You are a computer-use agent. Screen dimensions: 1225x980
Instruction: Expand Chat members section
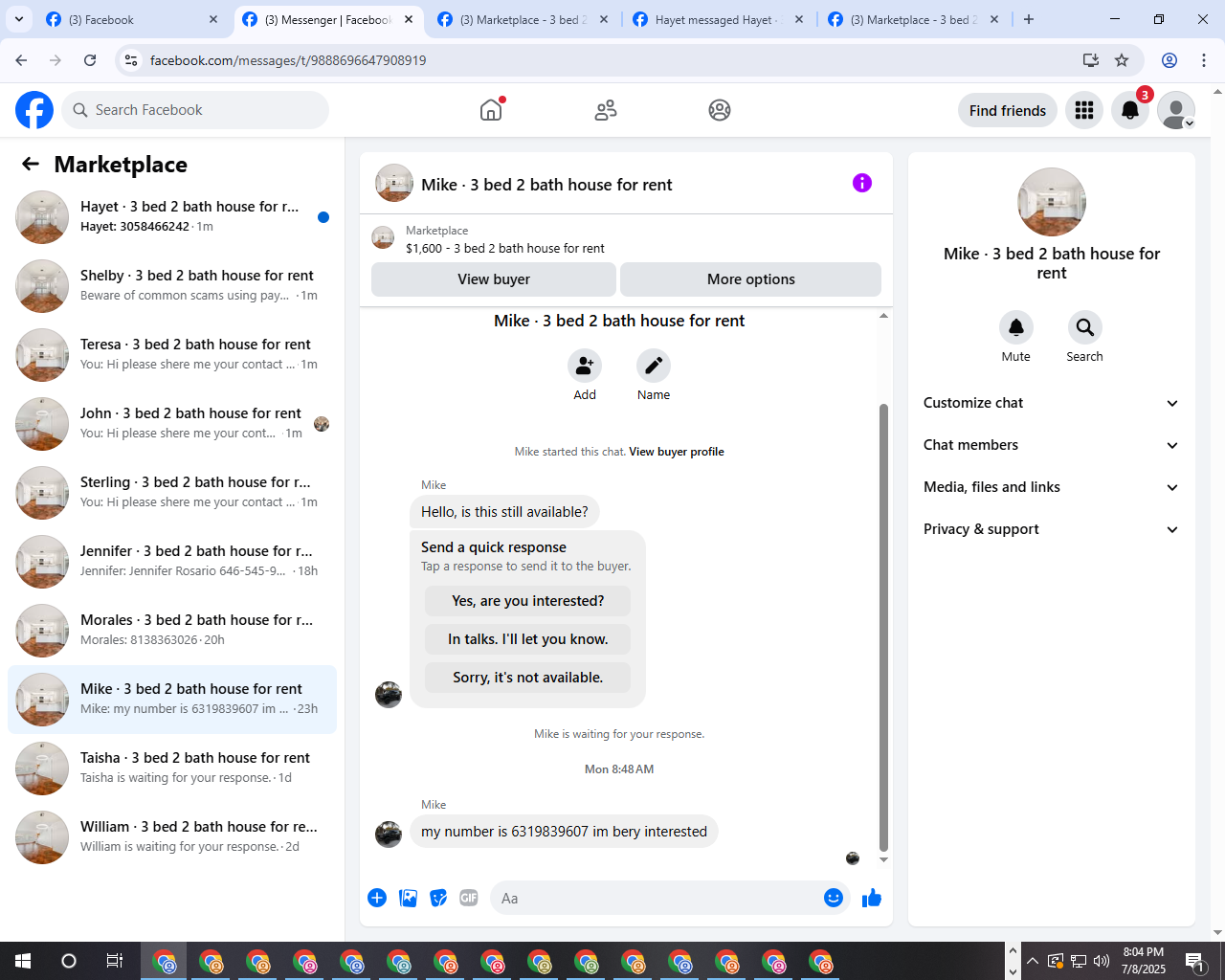pyautogui.click(x=1051, y=445)
